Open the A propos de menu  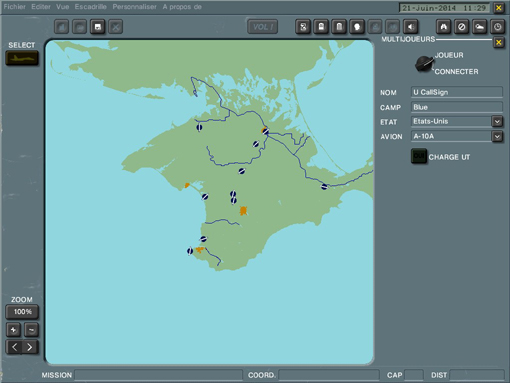182,7
